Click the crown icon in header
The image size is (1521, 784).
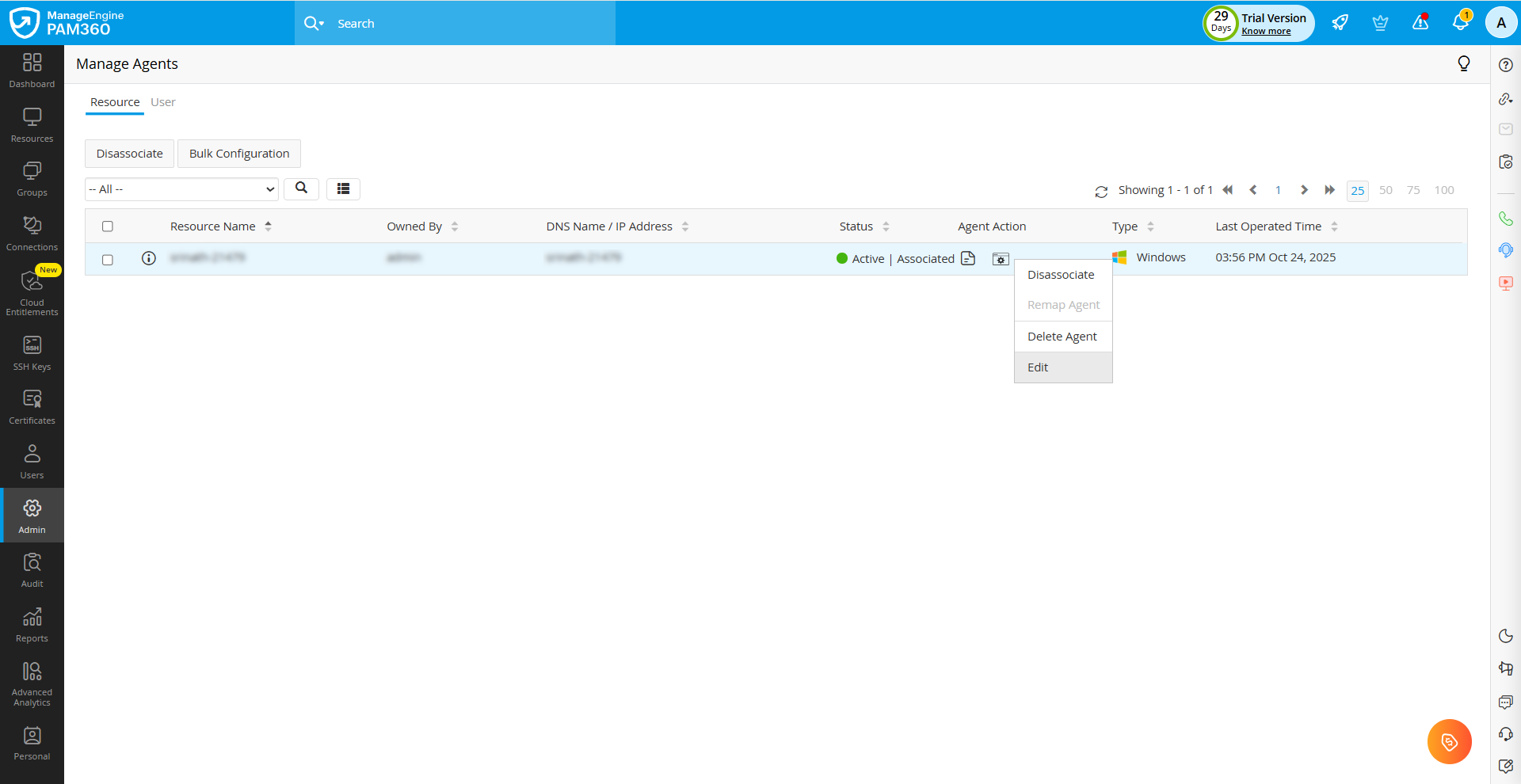tap(1380, 23)
